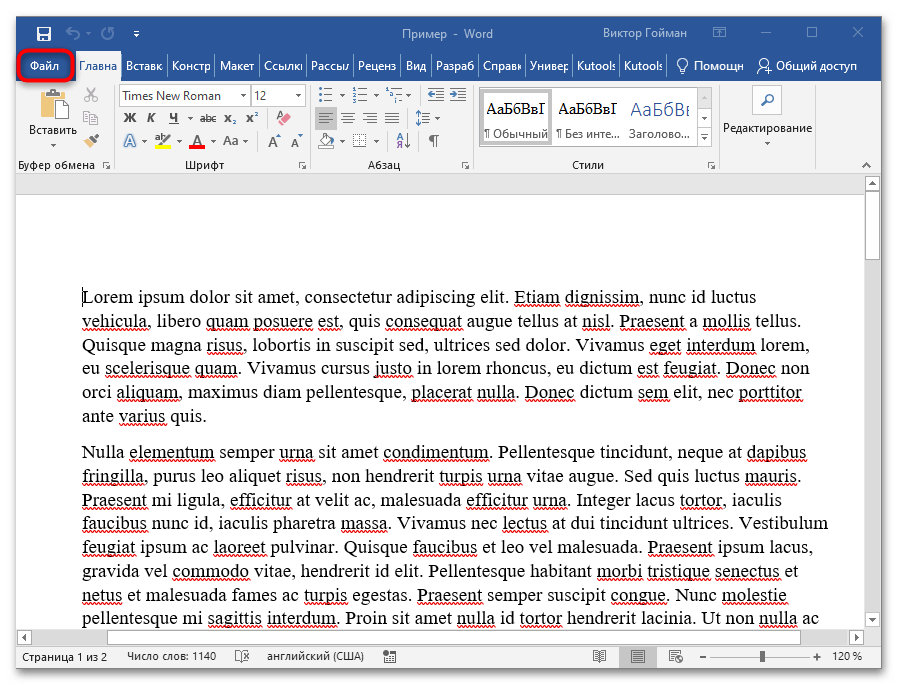Toggle bold Ж formatting
Screen dimensions: 898x685
pyautogui.click(x=129, y=118)
